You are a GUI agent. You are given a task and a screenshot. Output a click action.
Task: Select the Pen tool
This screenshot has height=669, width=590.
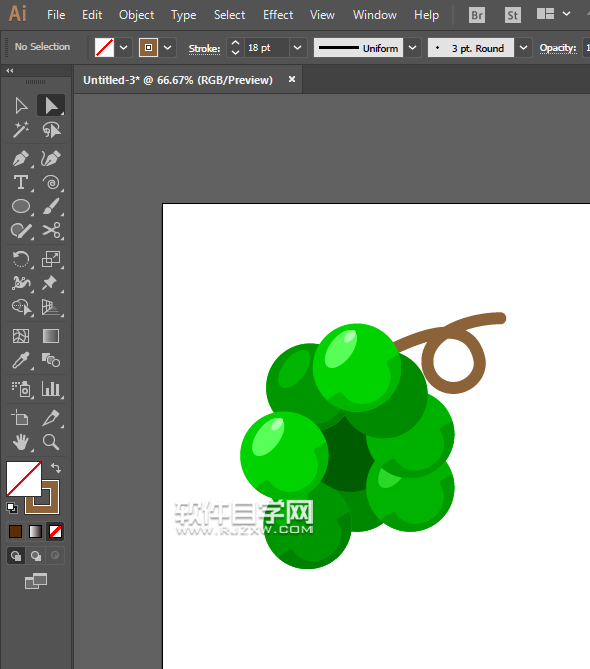[20, 159]
